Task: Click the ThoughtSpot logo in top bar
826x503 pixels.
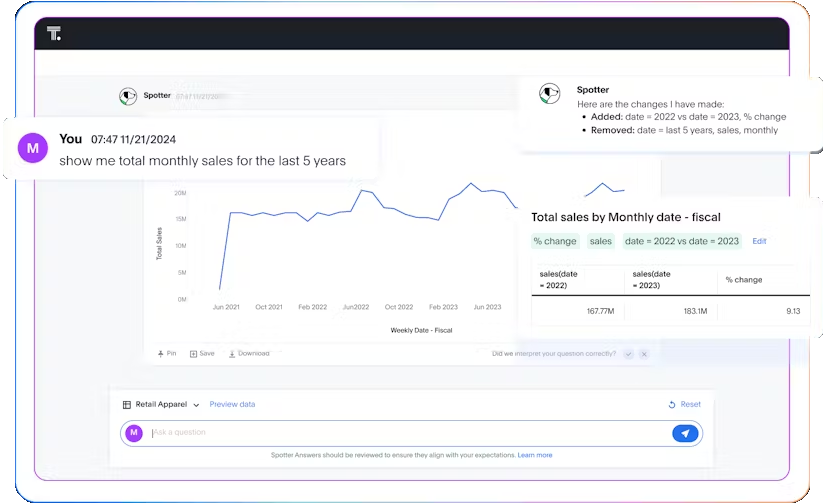Action: pos(54,34)
